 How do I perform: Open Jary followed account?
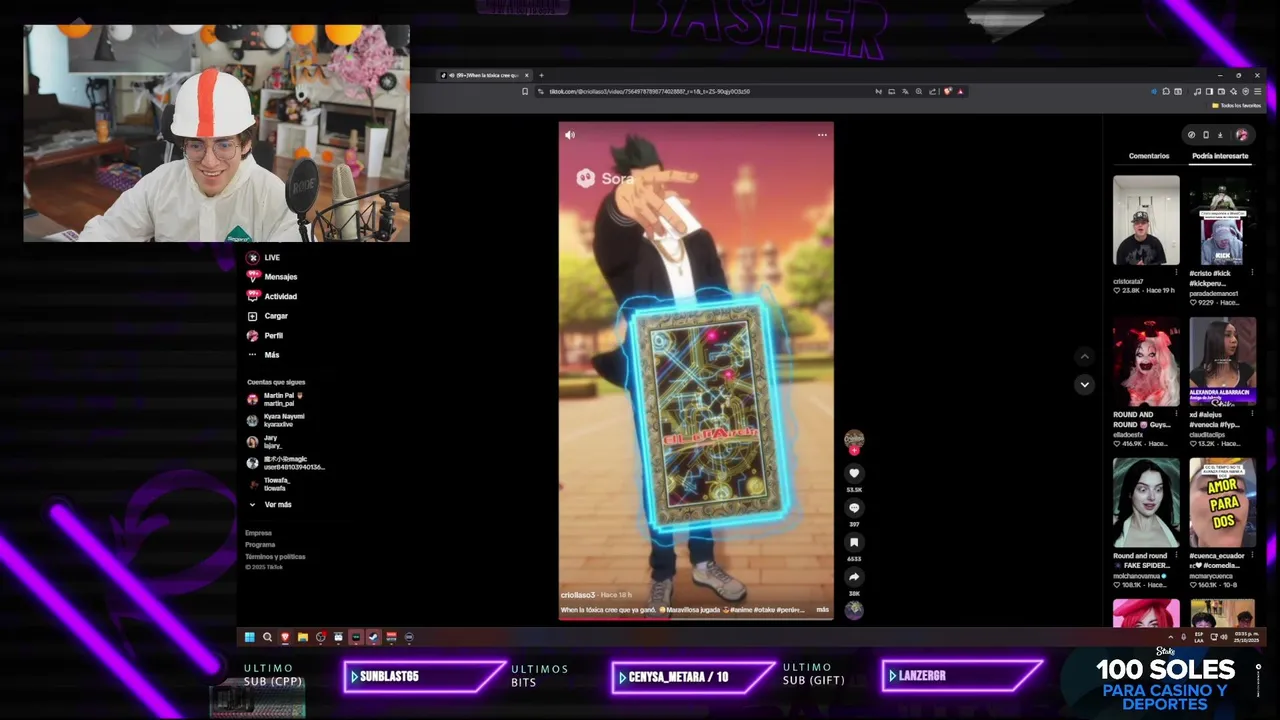265,441
